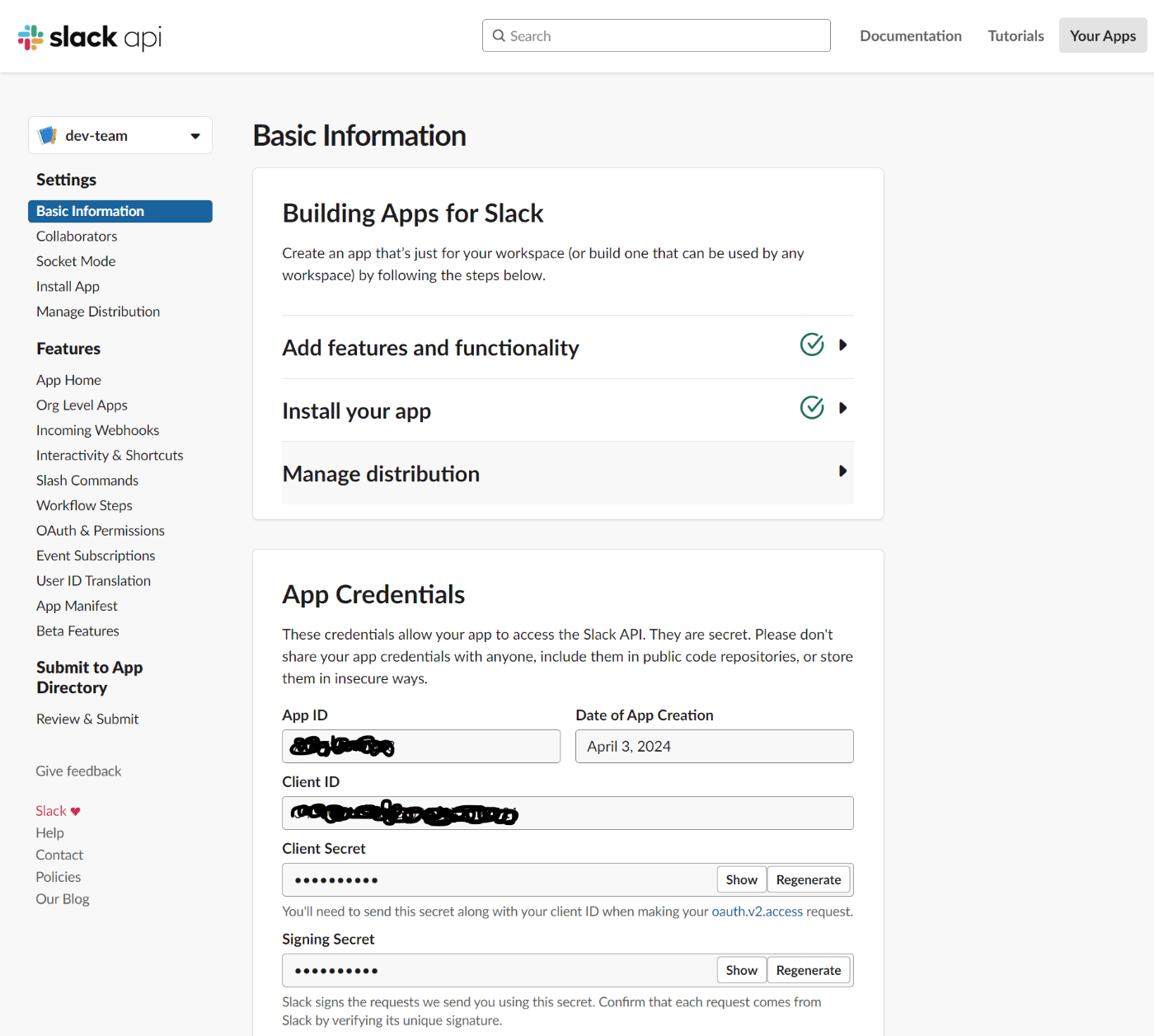
Task: Open the Help link
Action: click(49, 833)
